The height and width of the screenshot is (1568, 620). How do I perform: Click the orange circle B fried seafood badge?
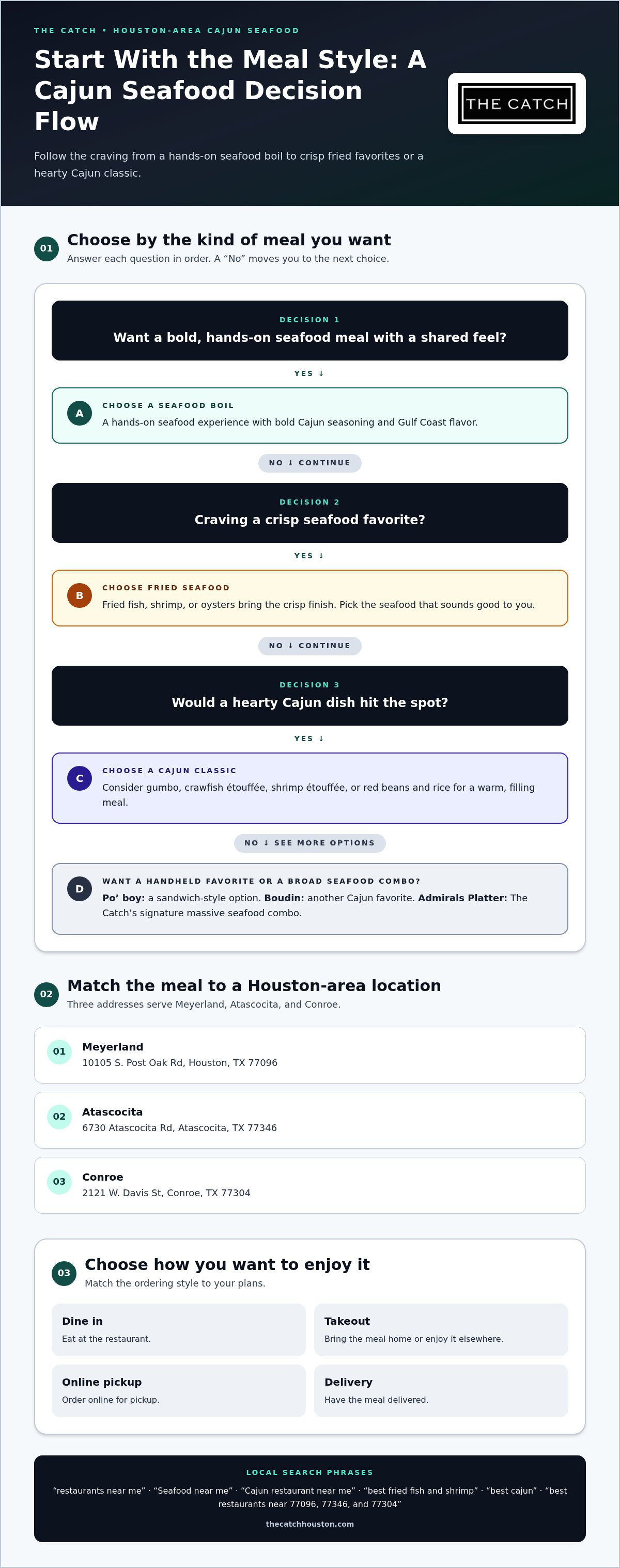point(79,595)
